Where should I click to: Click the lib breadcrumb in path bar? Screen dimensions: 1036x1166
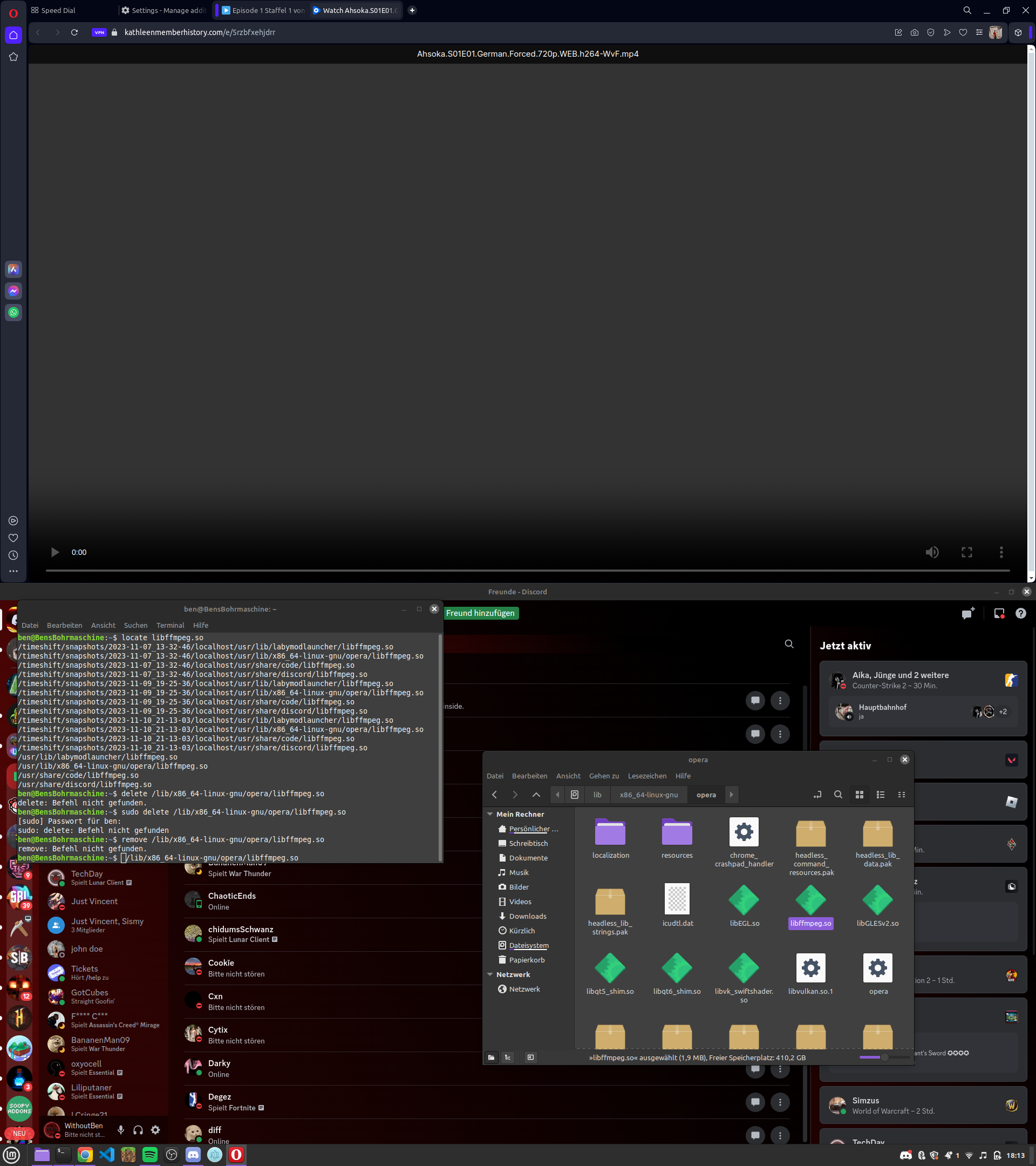tap(597, 795)
